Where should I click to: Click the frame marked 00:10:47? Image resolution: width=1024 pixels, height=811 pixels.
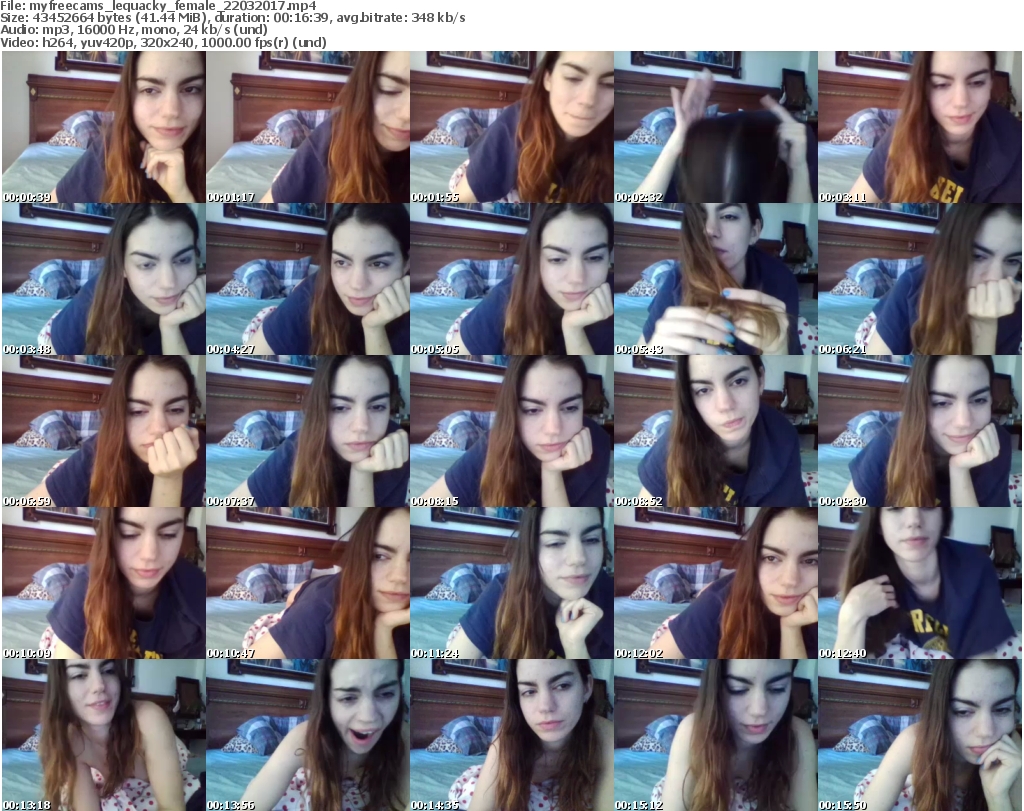point(308,583)
